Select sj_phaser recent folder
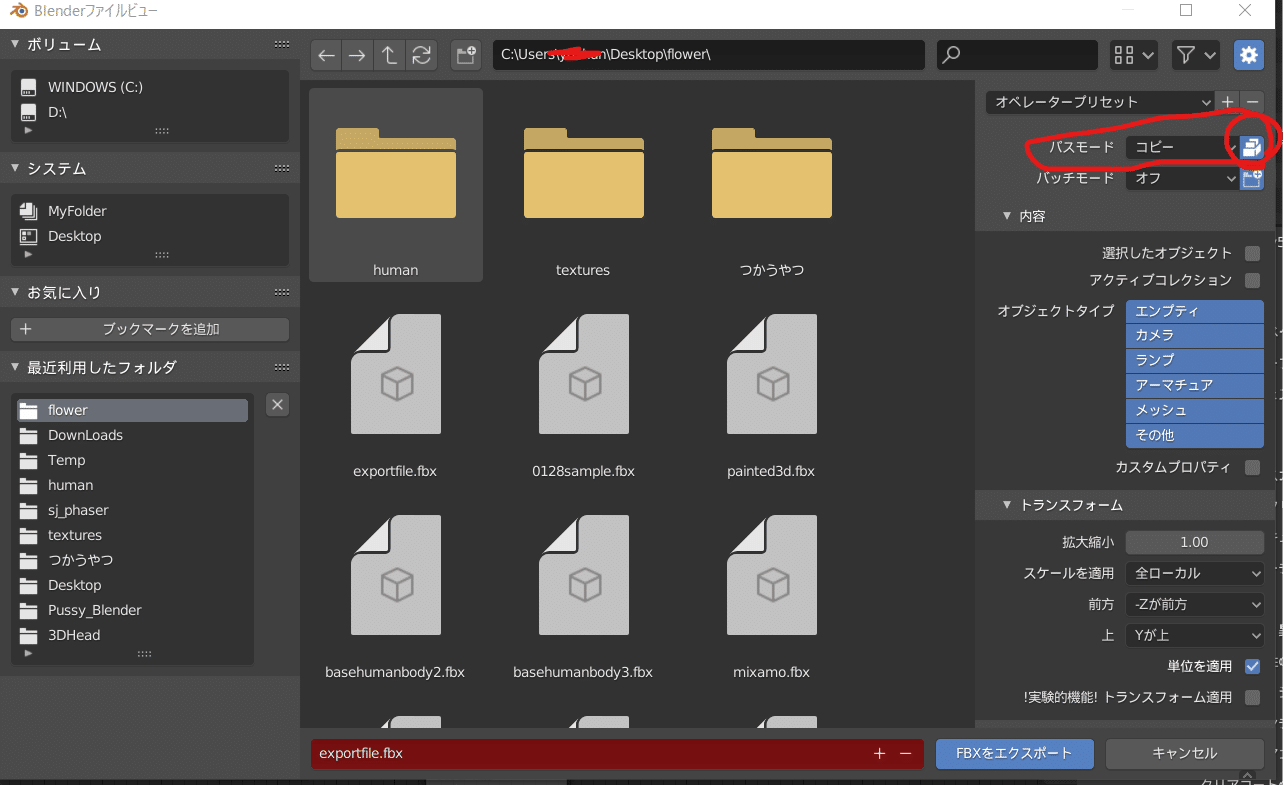Screen dimensions: 1284x785 coord(132,510)
